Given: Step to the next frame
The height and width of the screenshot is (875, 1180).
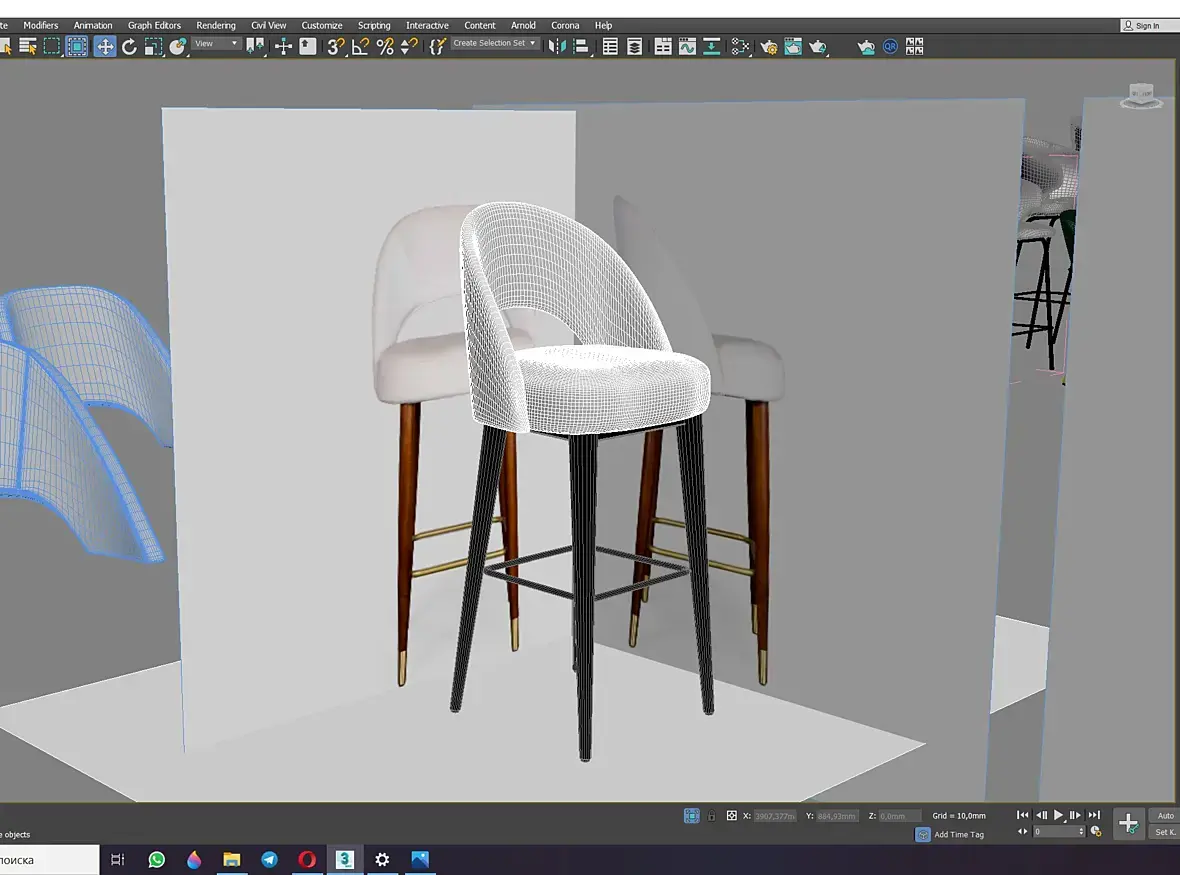Looking at the screenshot, I should (1075, 815).
